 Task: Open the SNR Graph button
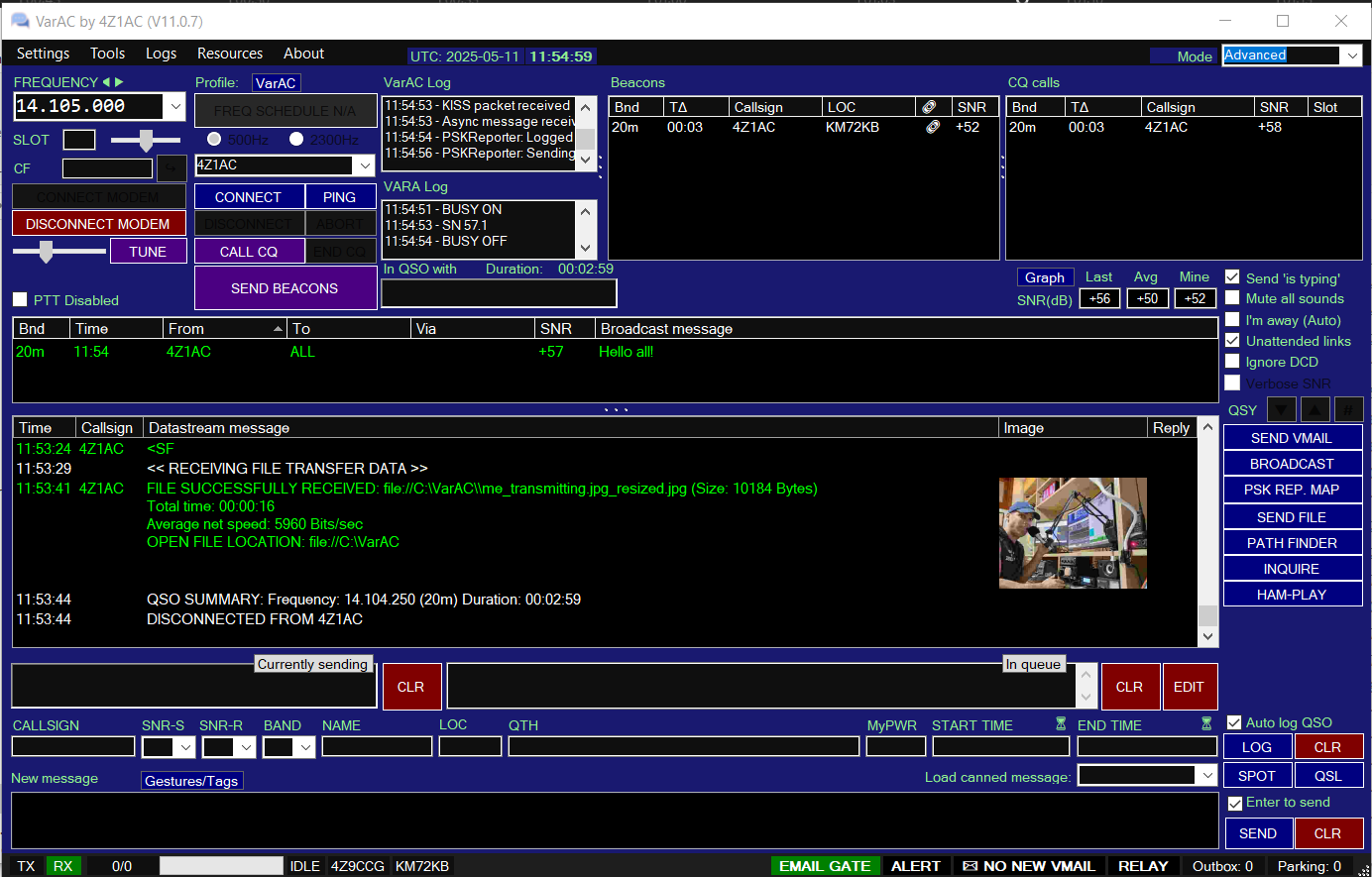pos(1045,277)
